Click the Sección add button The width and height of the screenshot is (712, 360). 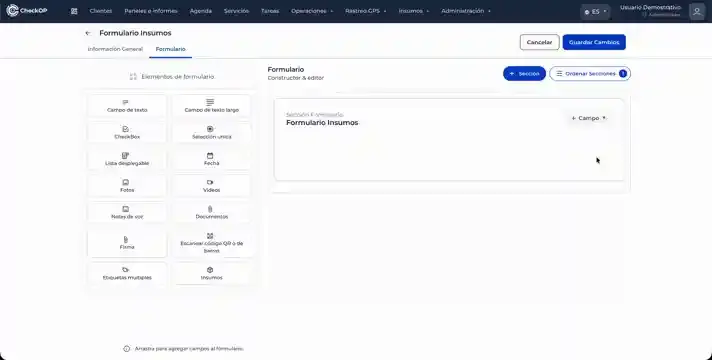point(524,74)
